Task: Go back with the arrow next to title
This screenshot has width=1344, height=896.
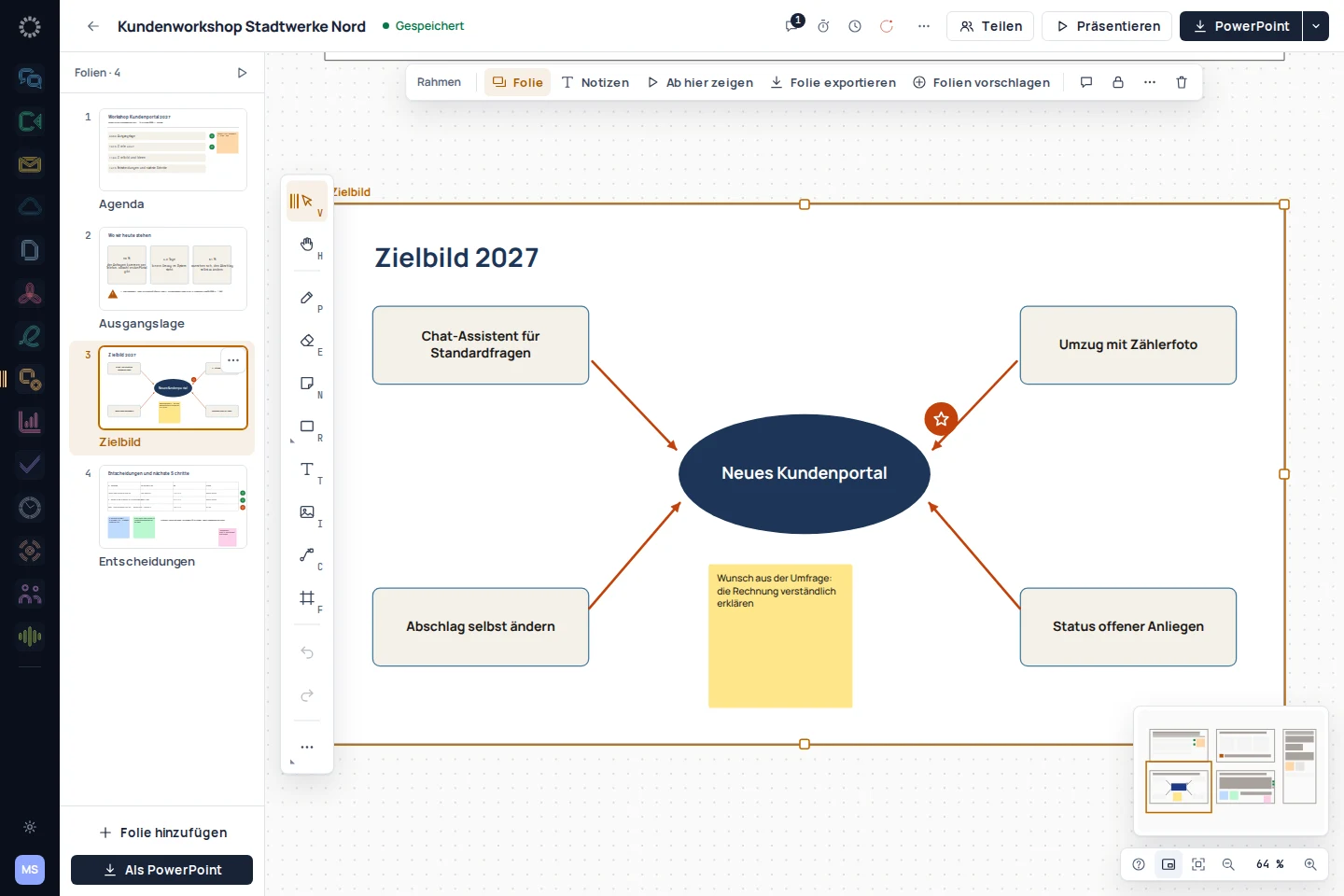Action: click(x=92, y=26)
